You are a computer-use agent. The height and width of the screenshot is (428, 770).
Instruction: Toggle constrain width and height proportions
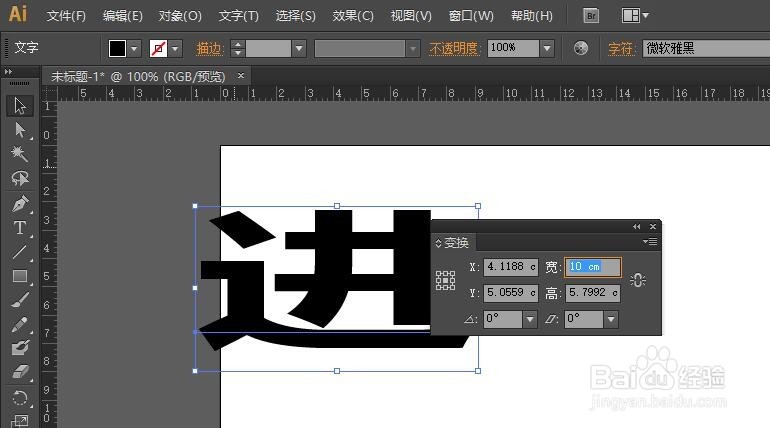coord(638,280)
